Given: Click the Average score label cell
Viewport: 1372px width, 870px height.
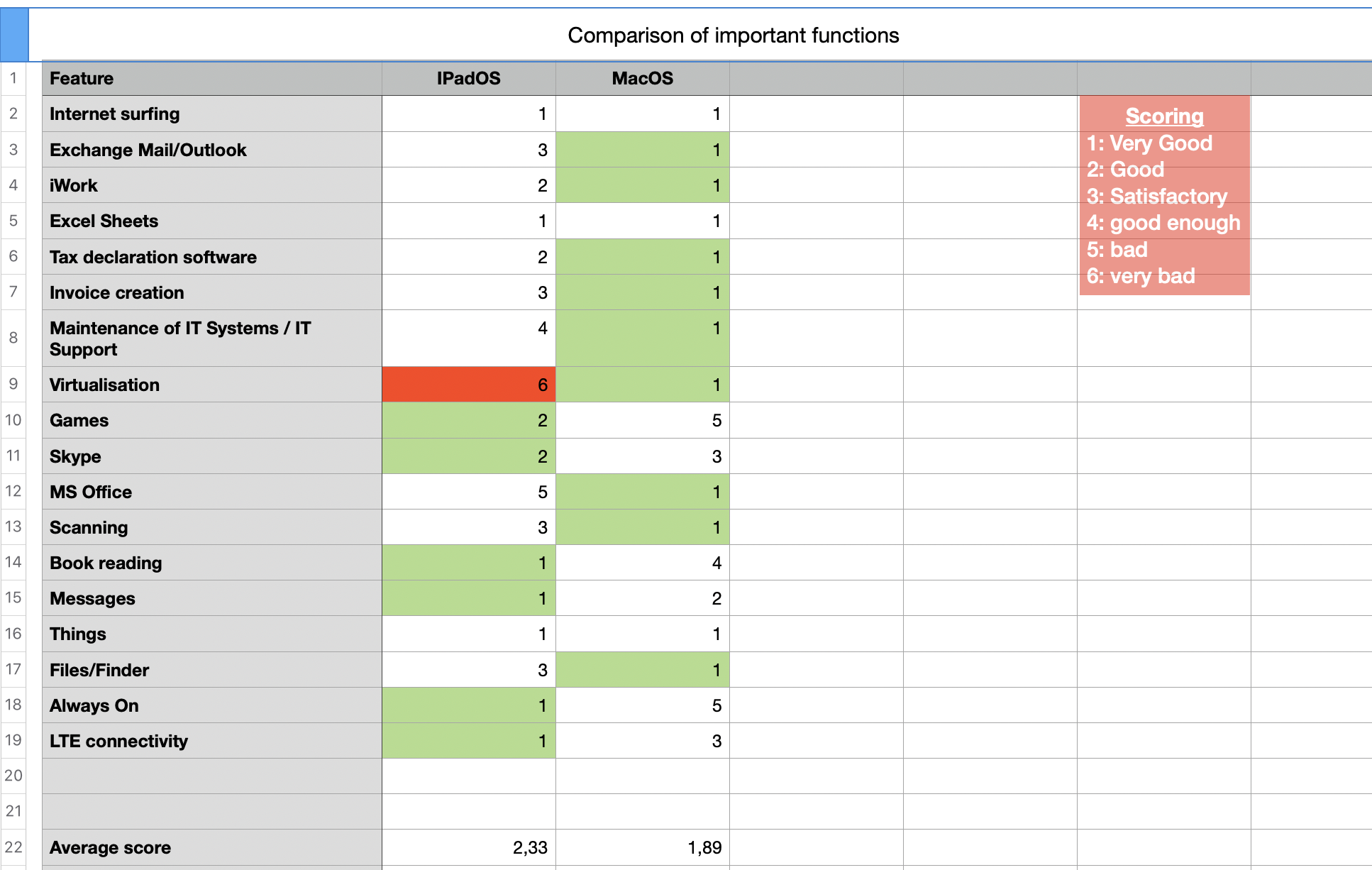Looking at the screenshot, I should click(x=211, y=847).
